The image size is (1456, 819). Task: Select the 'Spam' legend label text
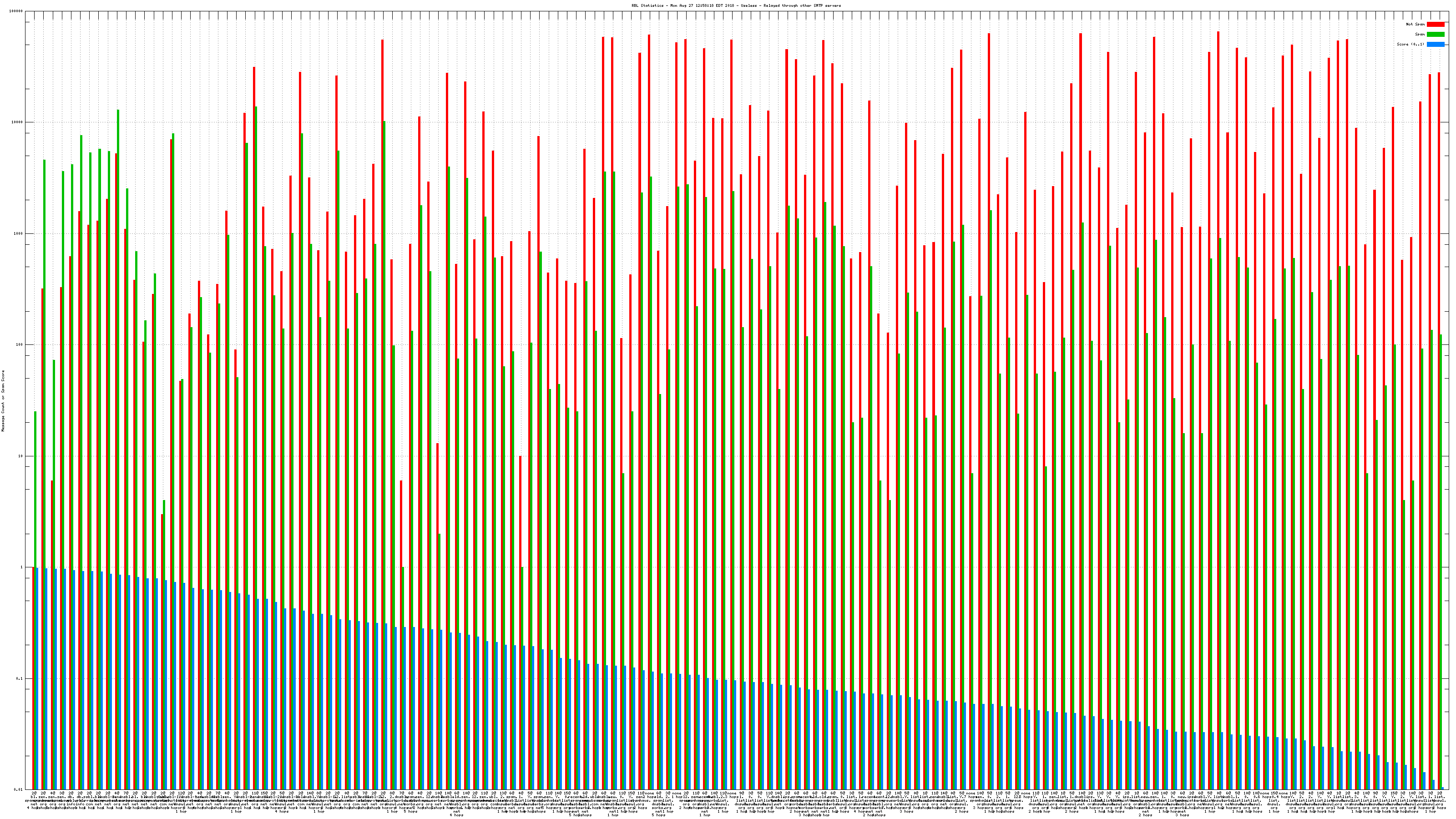pos(1420,35)
